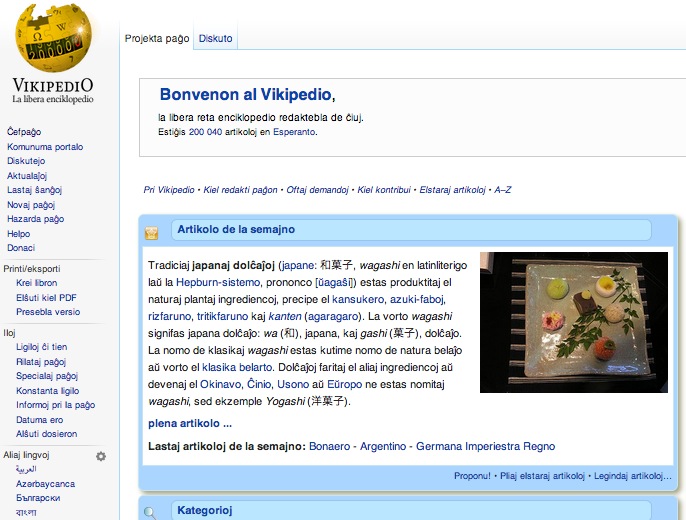The height and width of the screenshot is (520, 686).
Task: Load a Hazarda paĝo
Action: click(35, 219)
